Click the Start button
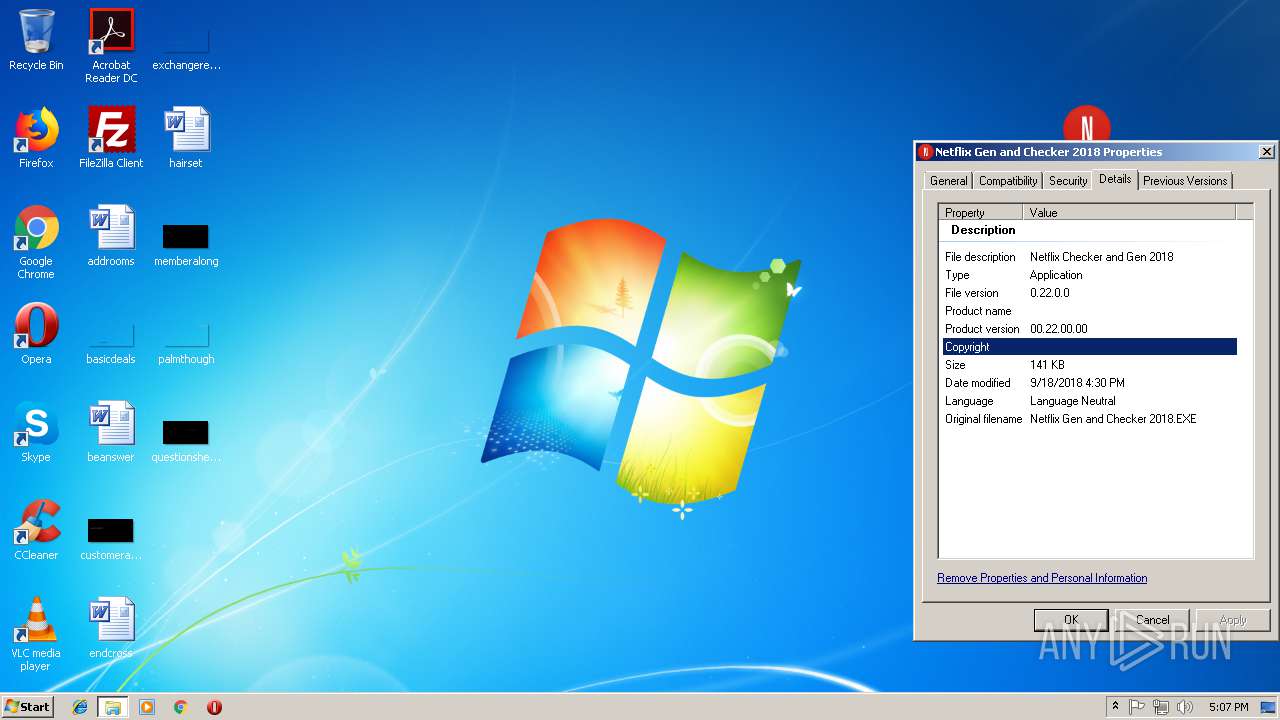 (x=28, y=707)
